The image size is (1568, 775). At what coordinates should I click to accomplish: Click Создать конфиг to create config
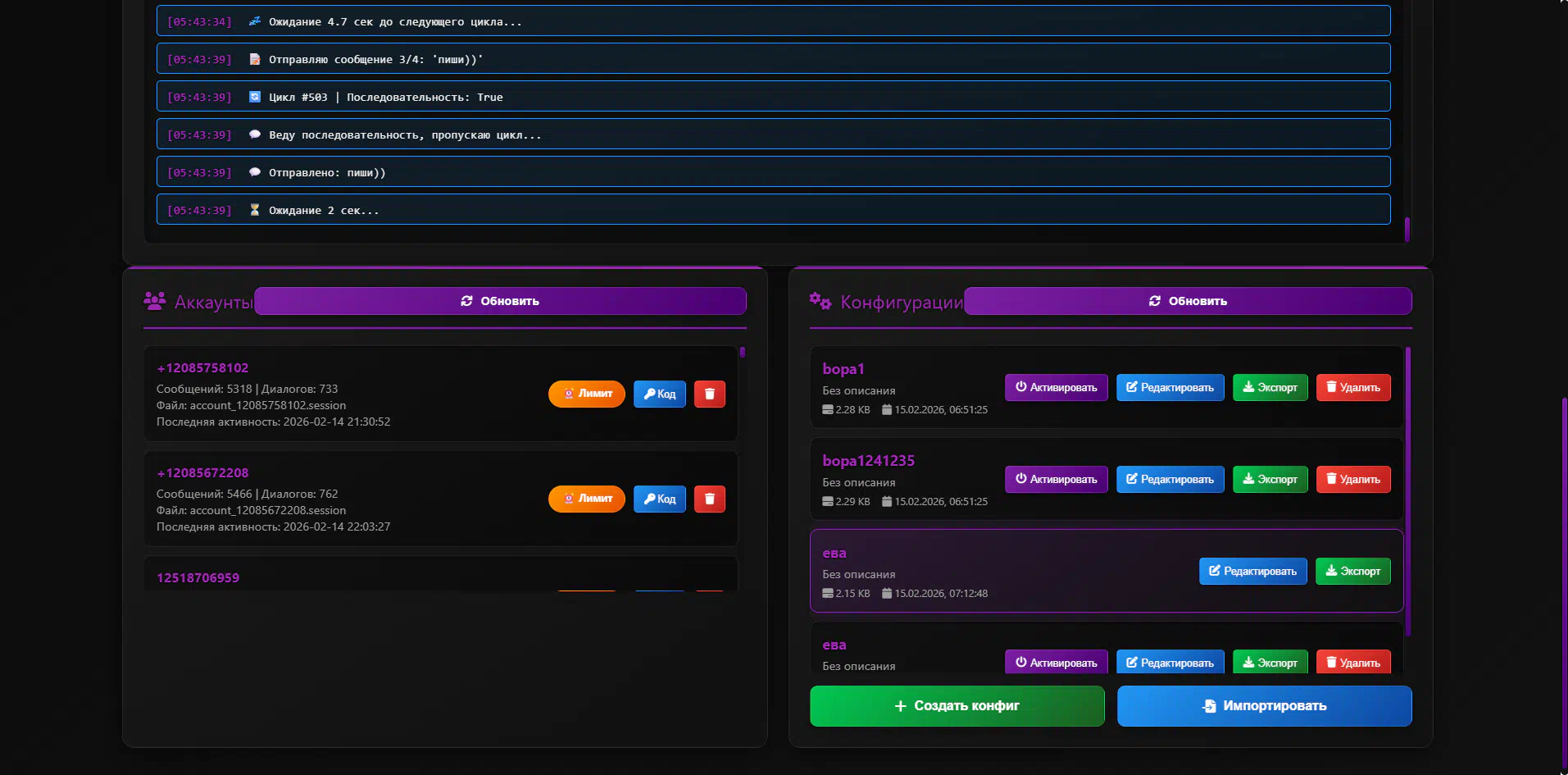[x=957, y=706]
